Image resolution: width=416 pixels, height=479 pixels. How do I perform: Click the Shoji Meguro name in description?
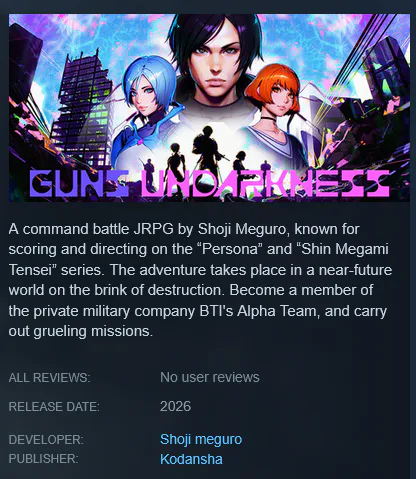point(242,229)
